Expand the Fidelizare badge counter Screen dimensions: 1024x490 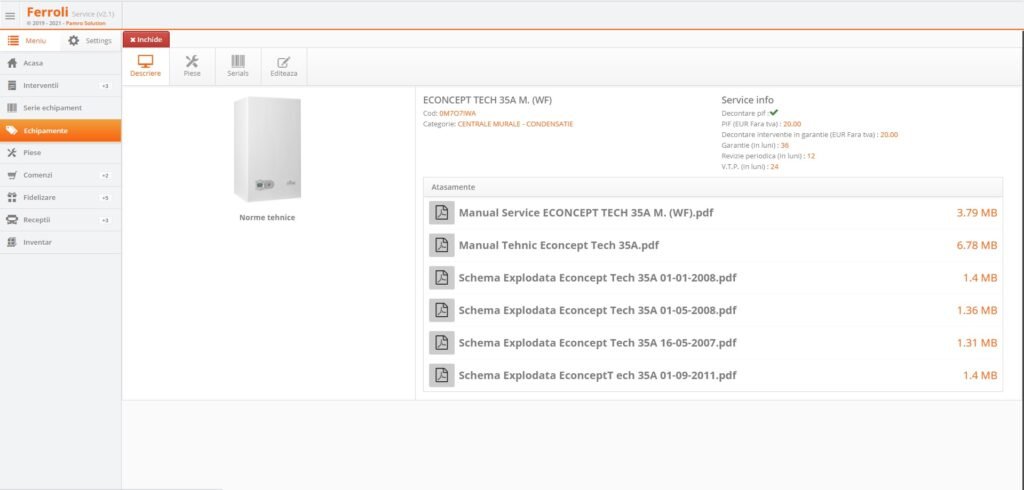[x=105, y=198]
